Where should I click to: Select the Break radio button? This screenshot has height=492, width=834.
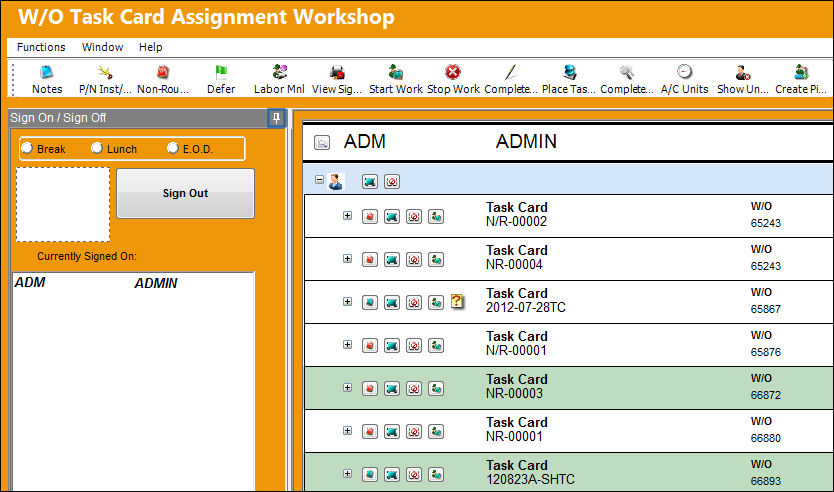coord(27,148)
